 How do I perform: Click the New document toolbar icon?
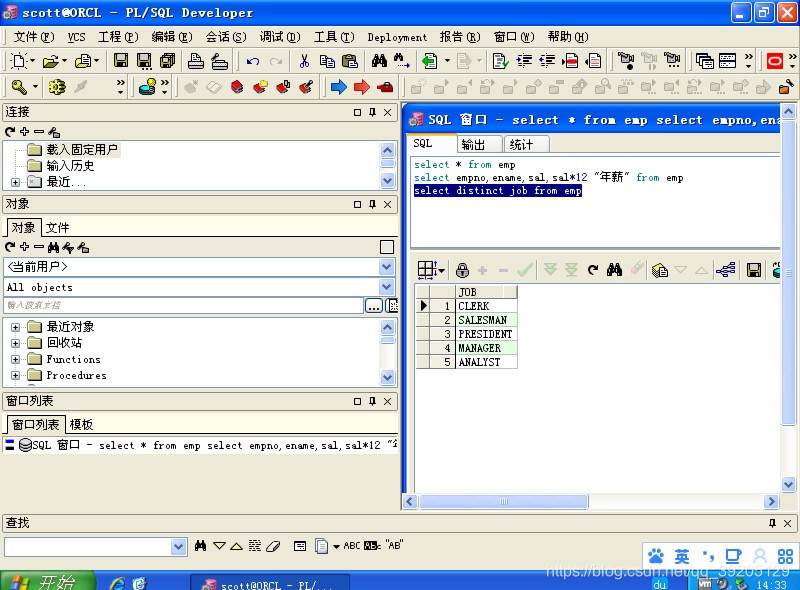pyautogui.click(x=18, y=61)
